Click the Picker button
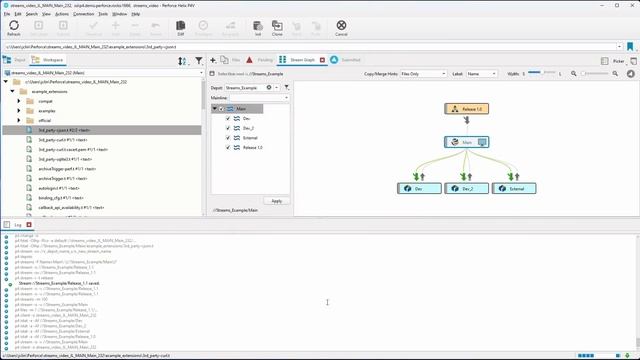Viewport: 640px width, 360px height. click(x=618, y=61)
